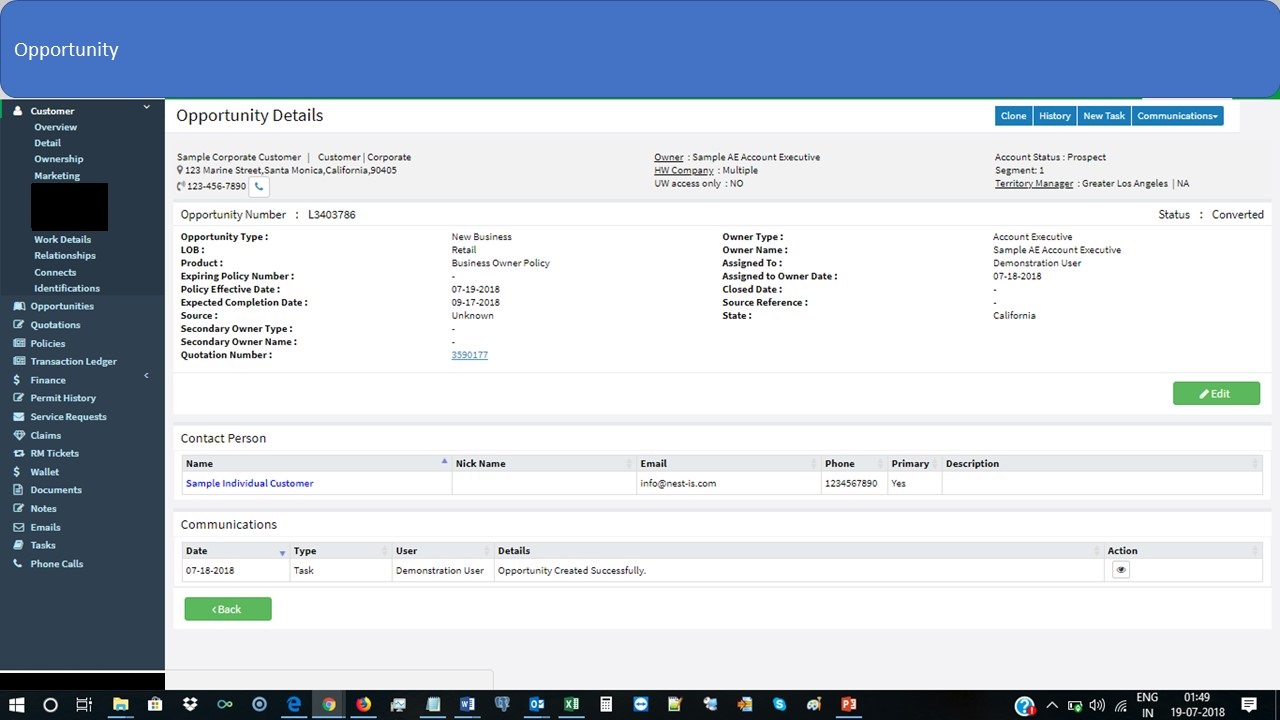
Task: Click the green Edit button
Action: click(1216, 394)
